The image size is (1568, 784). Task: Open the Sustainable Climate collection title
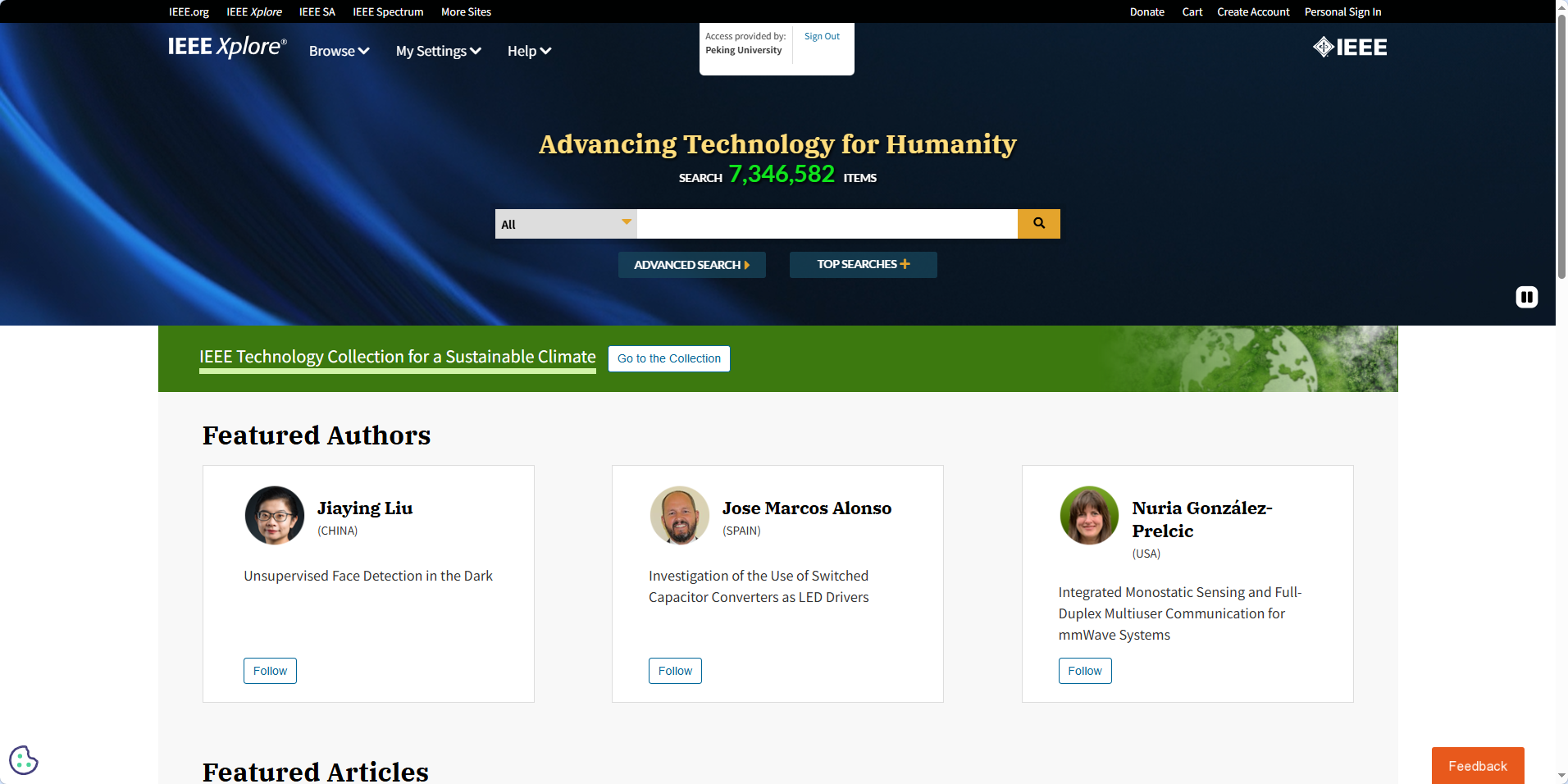(x=398, y=357)
